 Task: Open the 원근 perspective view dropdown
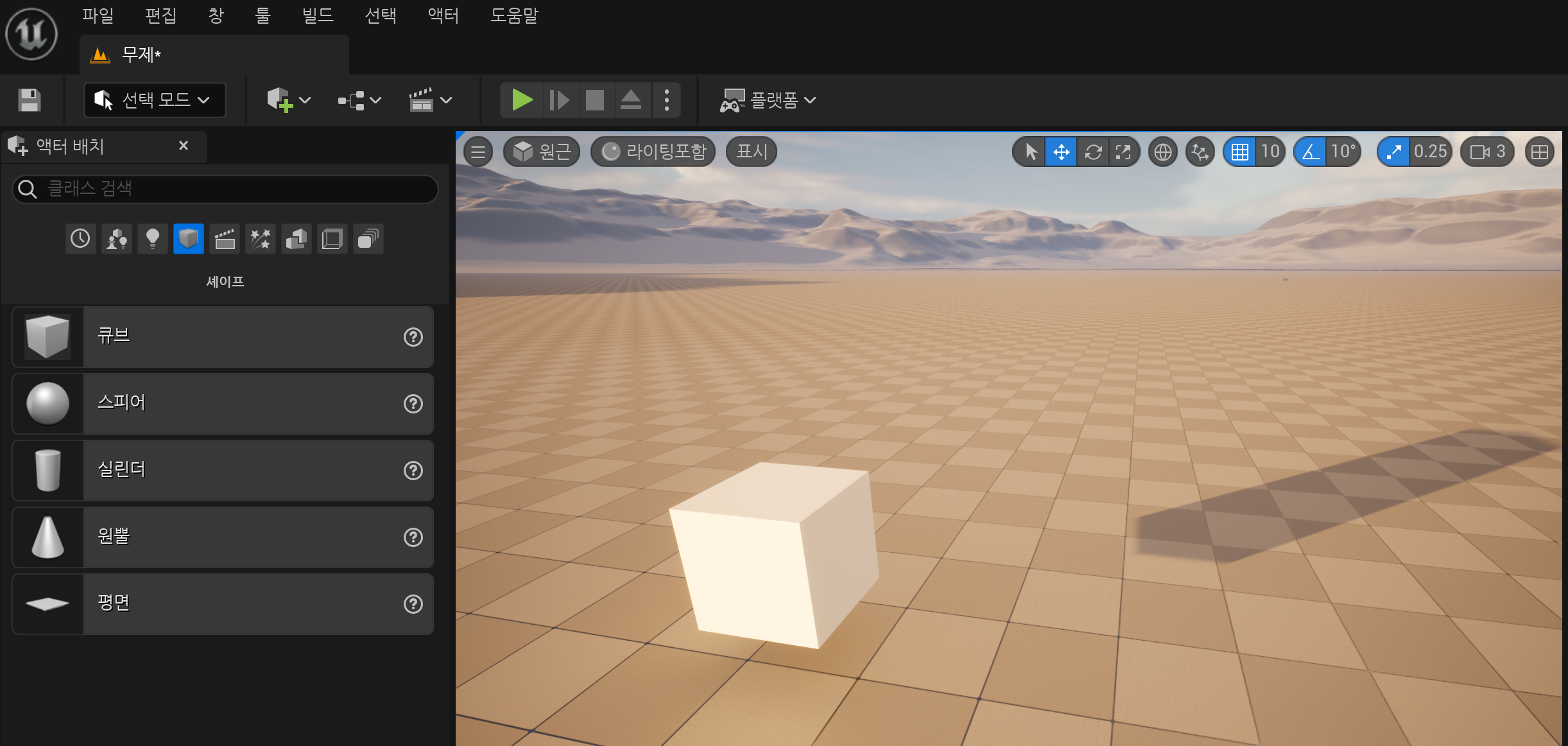coord(542,152)
